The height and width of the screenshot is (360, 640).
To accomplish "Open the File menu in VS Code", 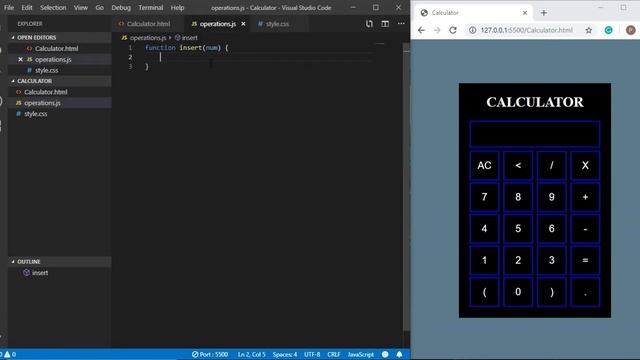I will point(9,7).
